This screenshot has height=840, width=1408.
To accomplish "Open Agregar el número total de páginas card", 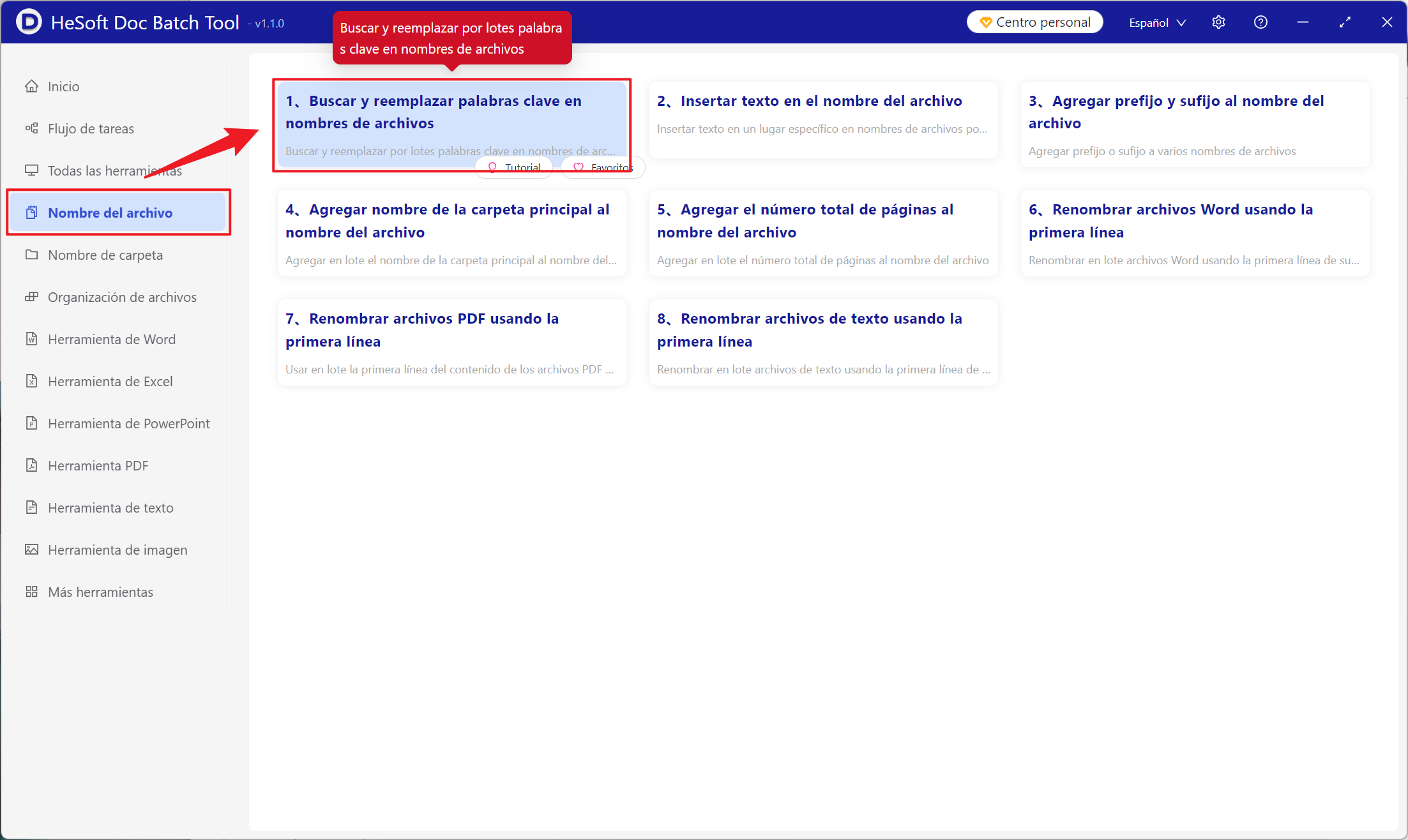I will (x=823, y=233).
